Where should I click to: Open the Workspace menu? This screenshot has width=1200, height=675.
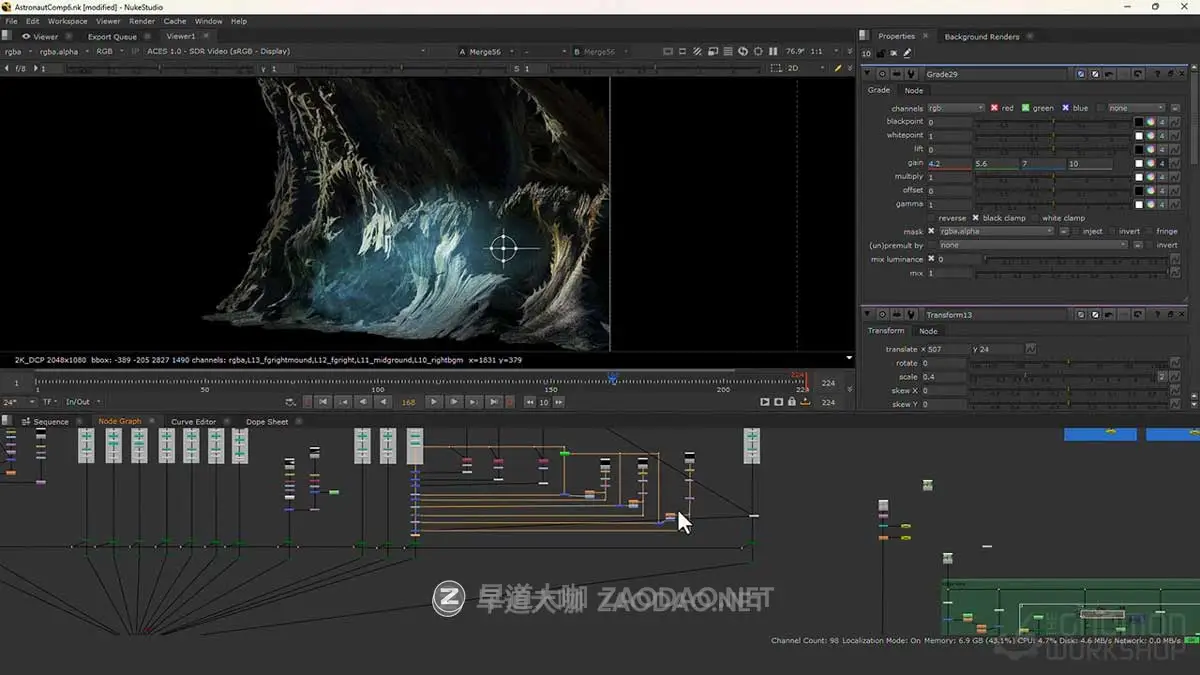pyautogui.click(x=66, y=20)
